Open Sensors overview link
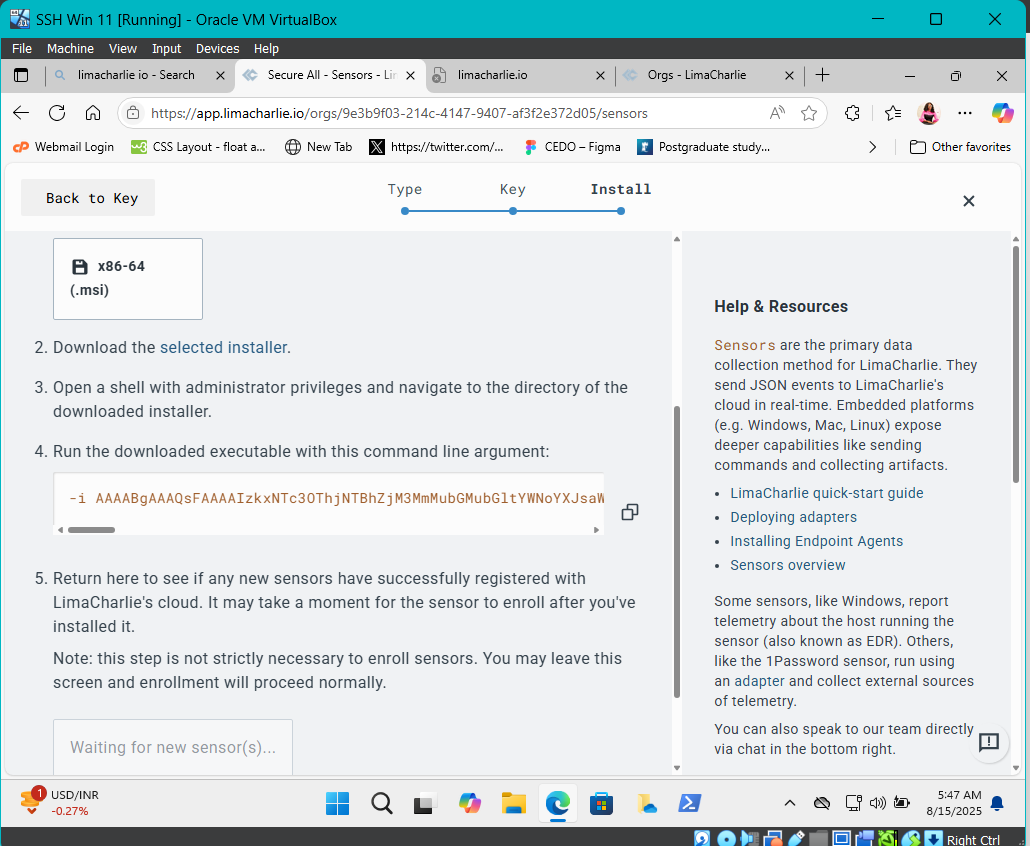This screenshot has height=846, width=1030. tap(788, 566)
